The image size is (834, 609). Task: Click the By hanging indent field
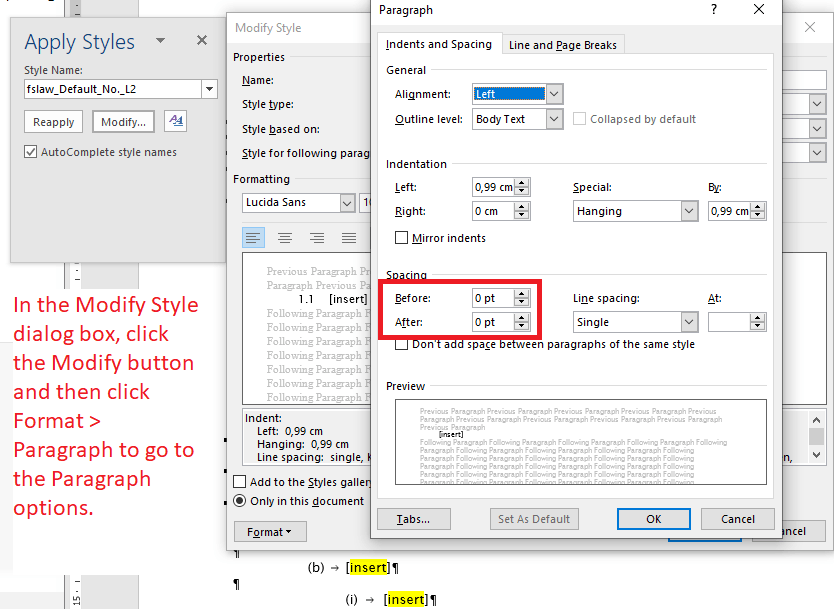click(729, 211)
